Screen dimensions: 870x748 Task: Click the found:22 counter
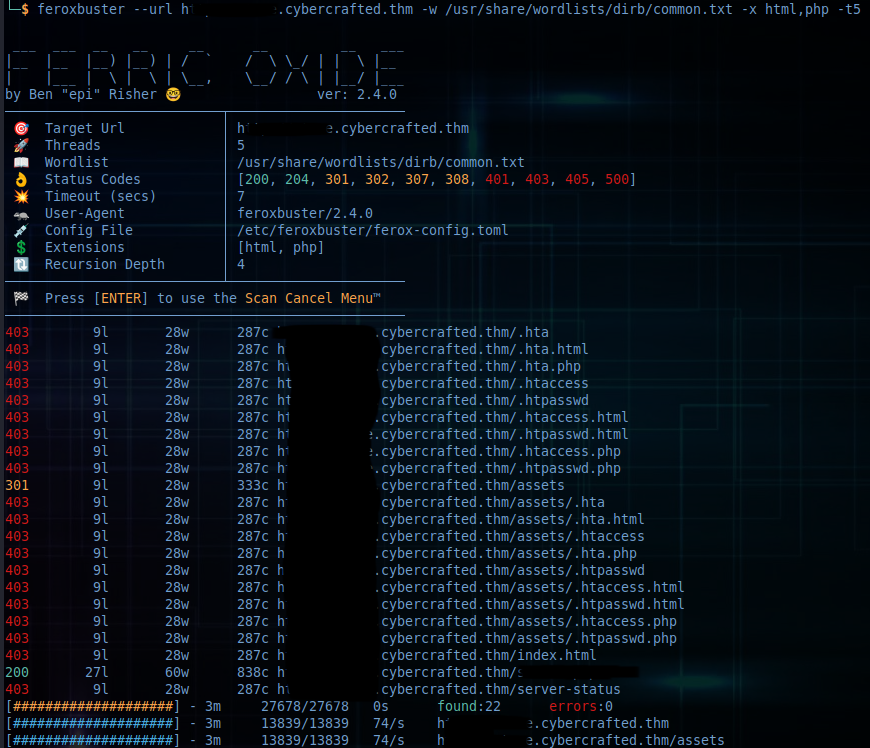point(469,706)
